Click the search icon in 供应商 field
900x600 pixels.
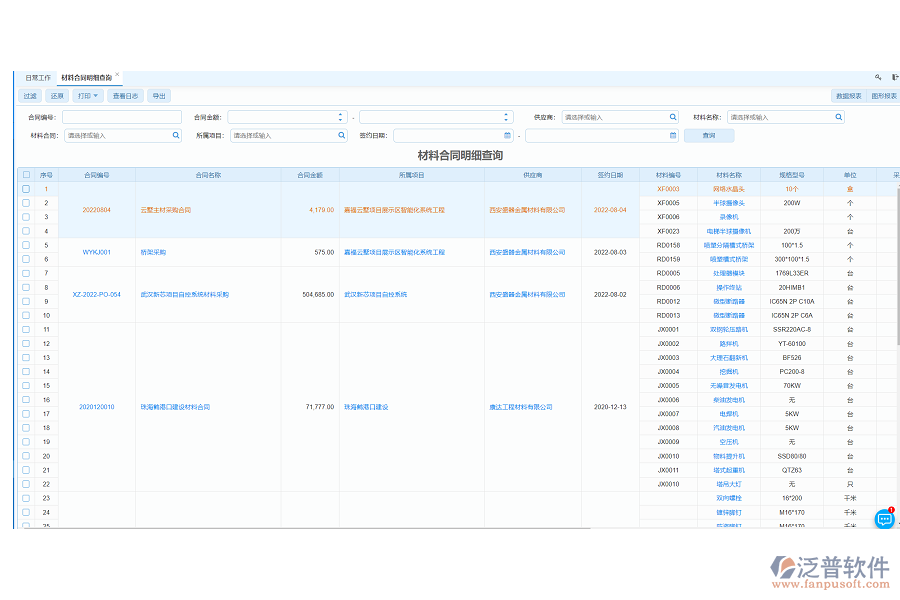pos(673,117)
